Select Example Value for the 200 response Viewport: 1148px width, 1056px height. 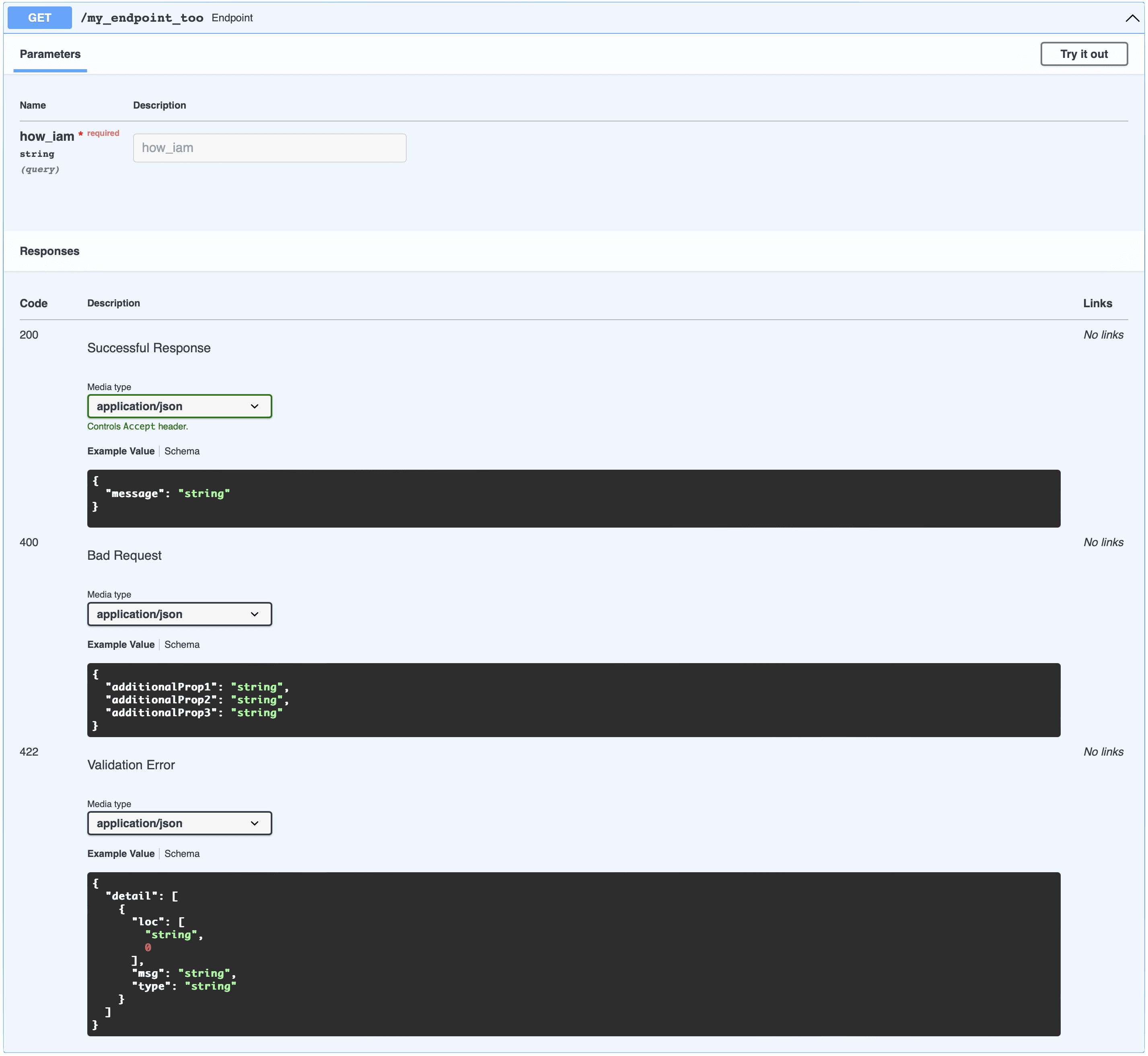[120, 451]
